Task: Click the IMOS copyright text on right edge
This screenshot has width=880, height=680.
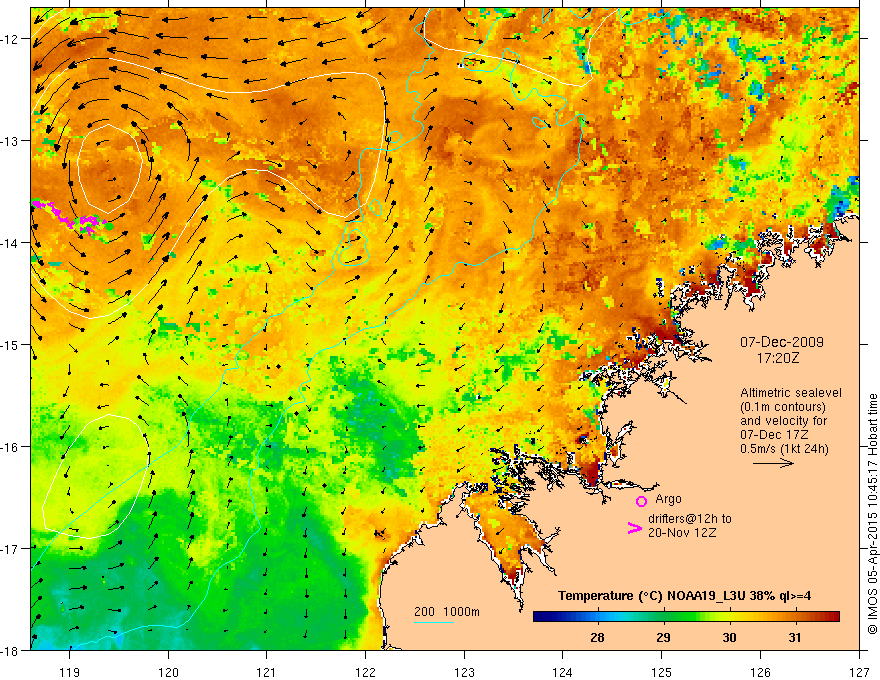Action: (873, 514)
